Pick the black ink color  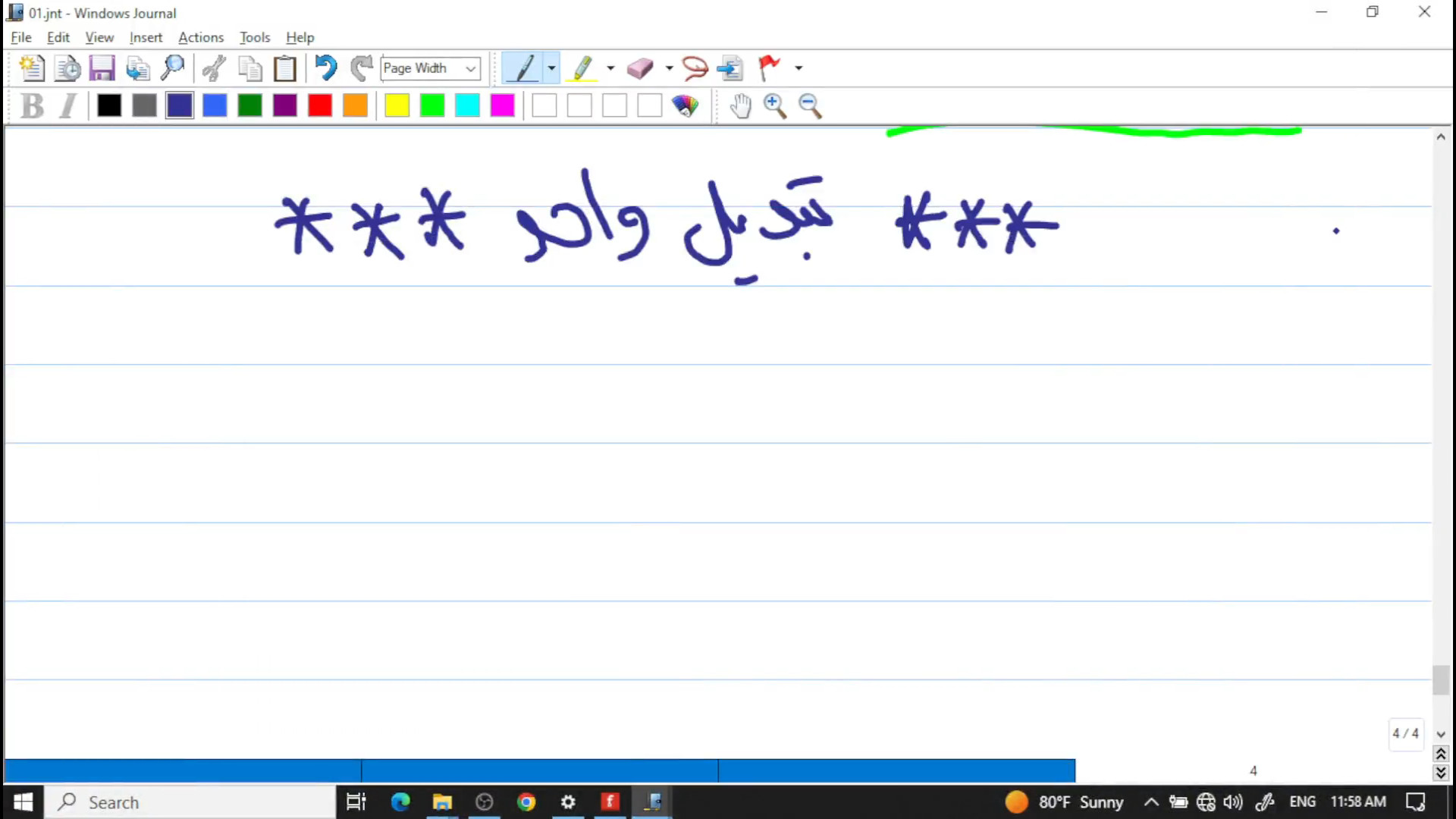(109, 105)
